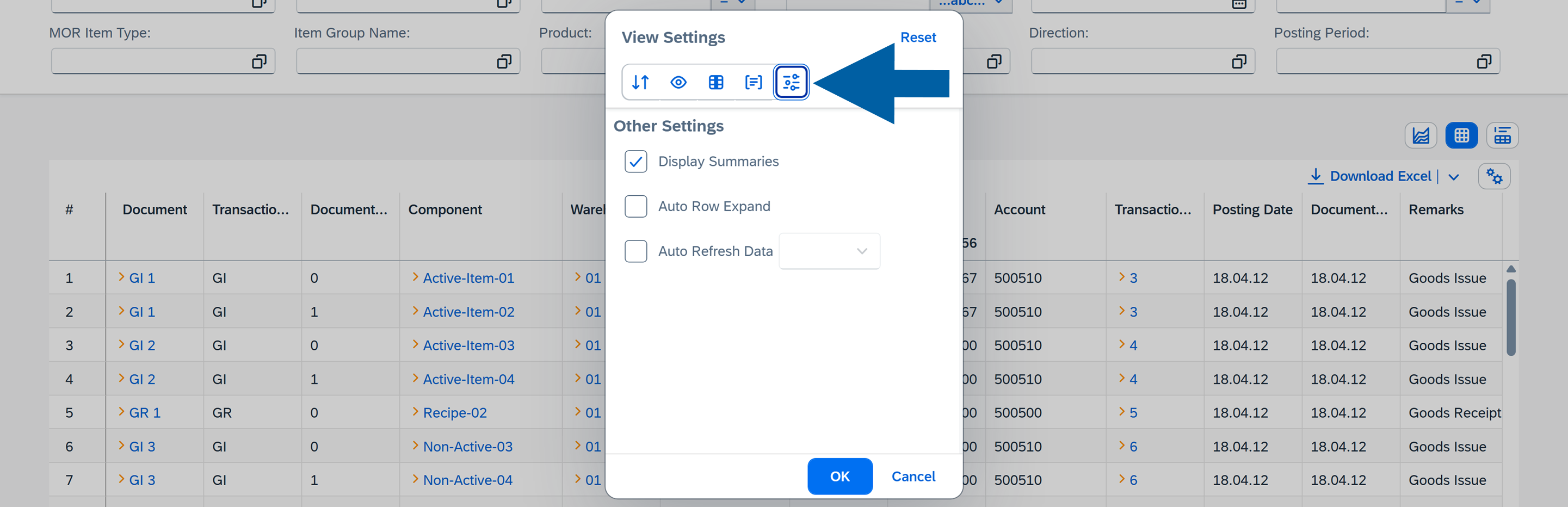Open value help for Posting Period field
Screen dimensions: 1568x507
1484,61
